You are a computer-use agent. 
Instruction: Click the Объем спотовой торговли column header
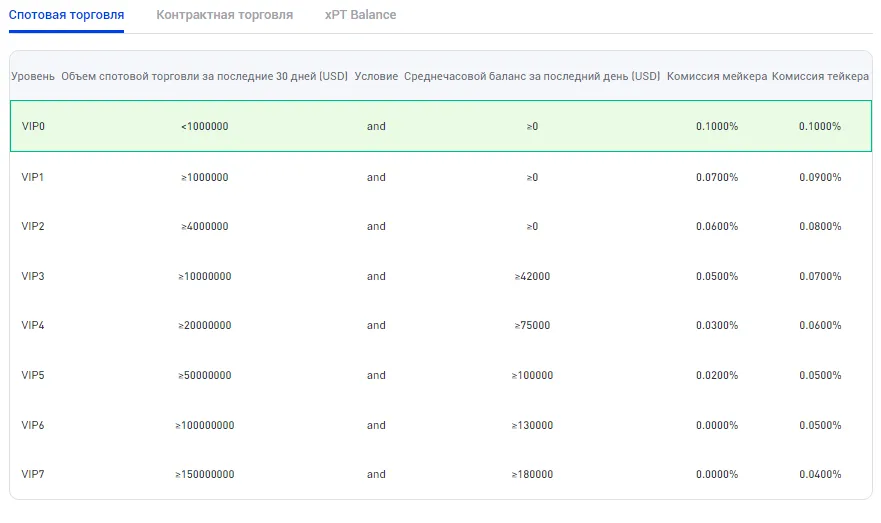(x=204, y=76)
